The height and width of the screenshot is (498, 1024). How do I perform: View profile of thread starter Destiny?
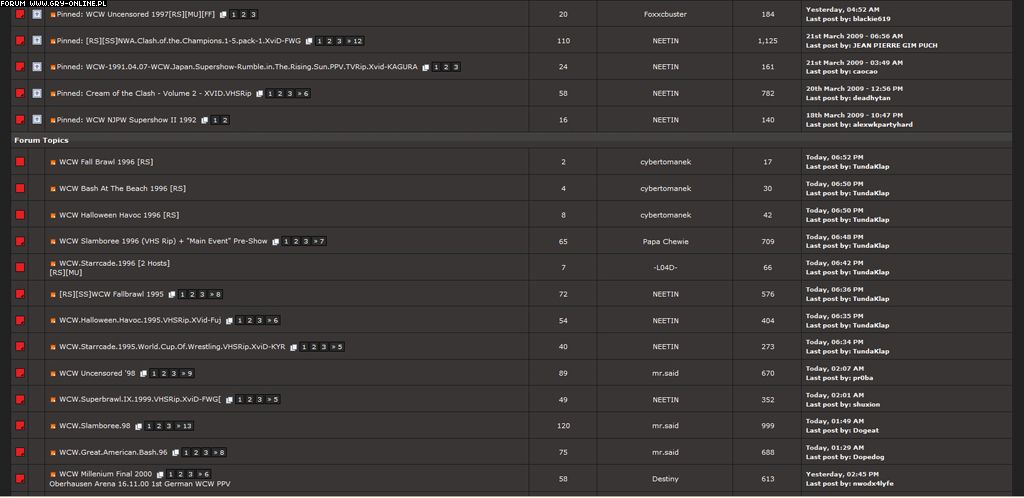(x=665, y=479)
